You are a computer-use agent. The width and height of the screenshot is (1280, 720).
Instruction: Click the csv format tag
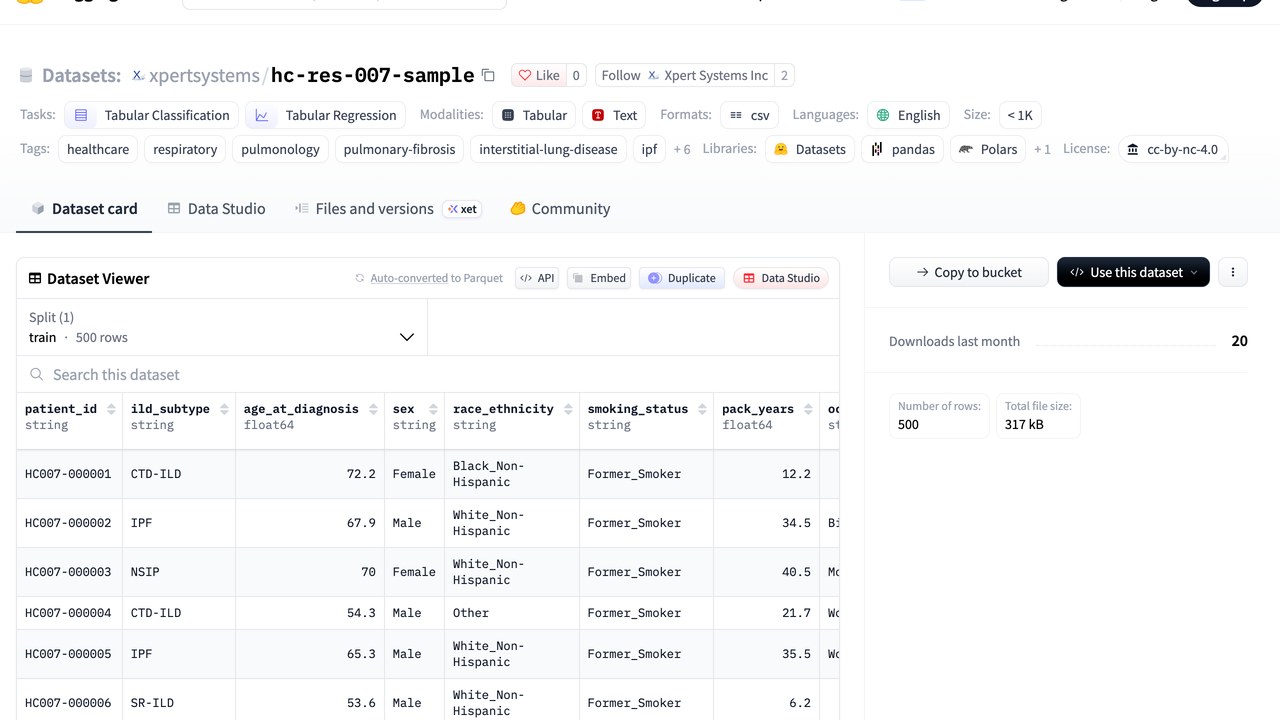point(749,115)
